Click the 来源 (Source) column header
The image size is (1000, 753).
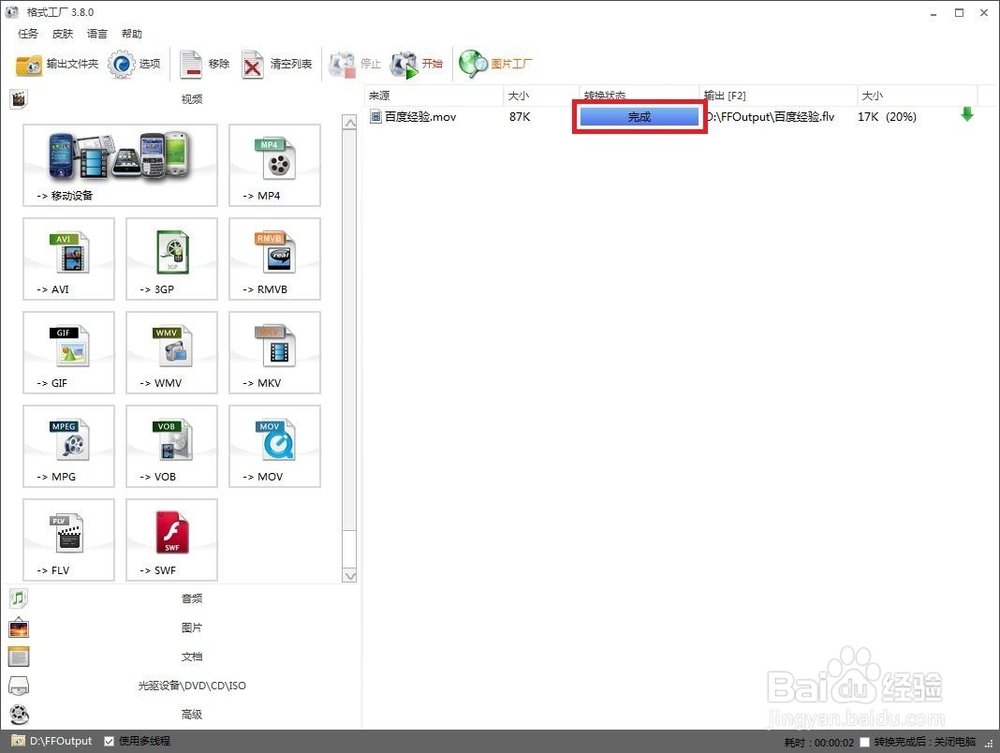point(434,96)
